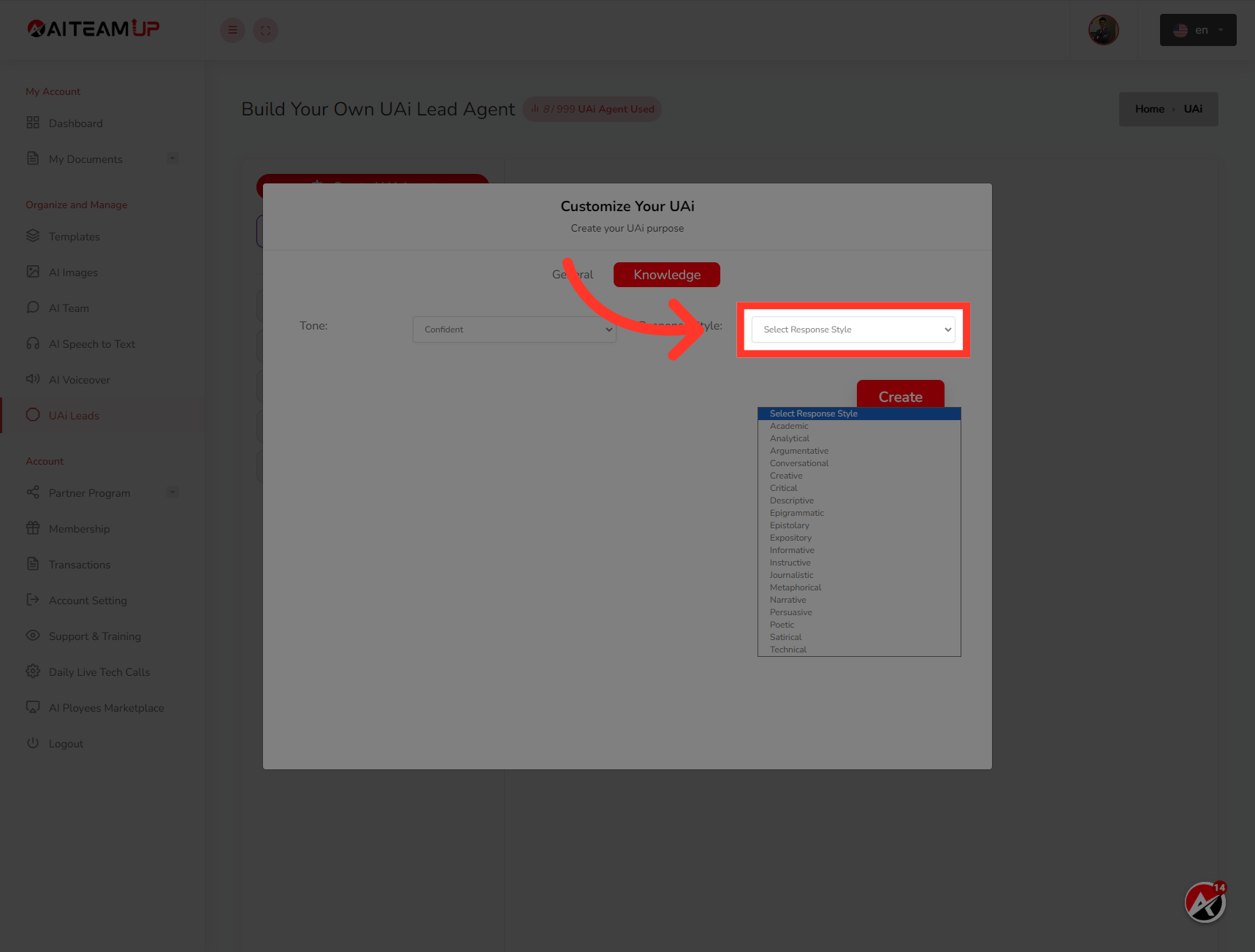Click the UAi Leads circle icon
1255x952 pixels.
[33, 415]
